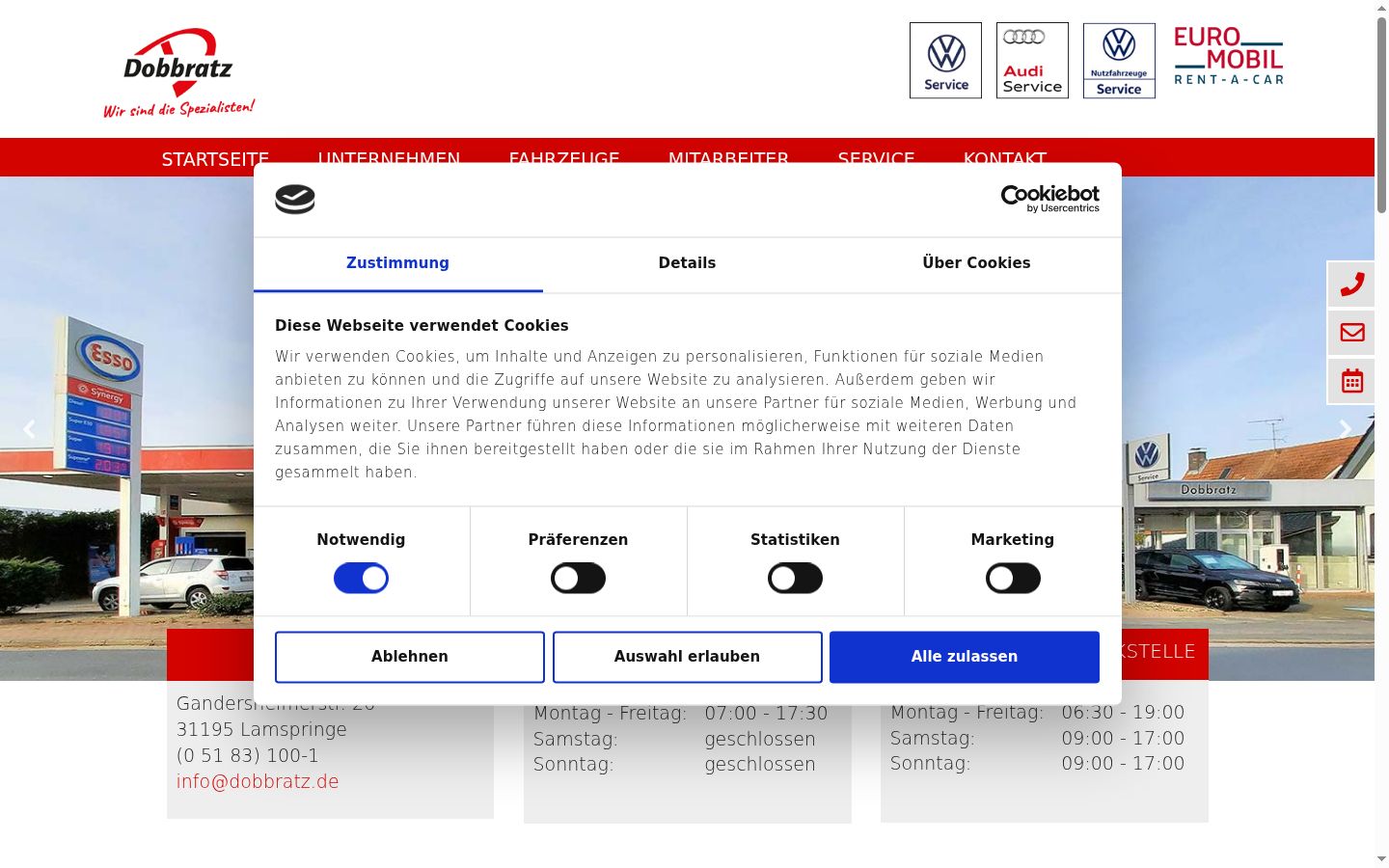This screenshot has height=868, width=1389.
Task: Open the Euromobil Rent-a-Car logo
Action: (x=1228, y=56)
